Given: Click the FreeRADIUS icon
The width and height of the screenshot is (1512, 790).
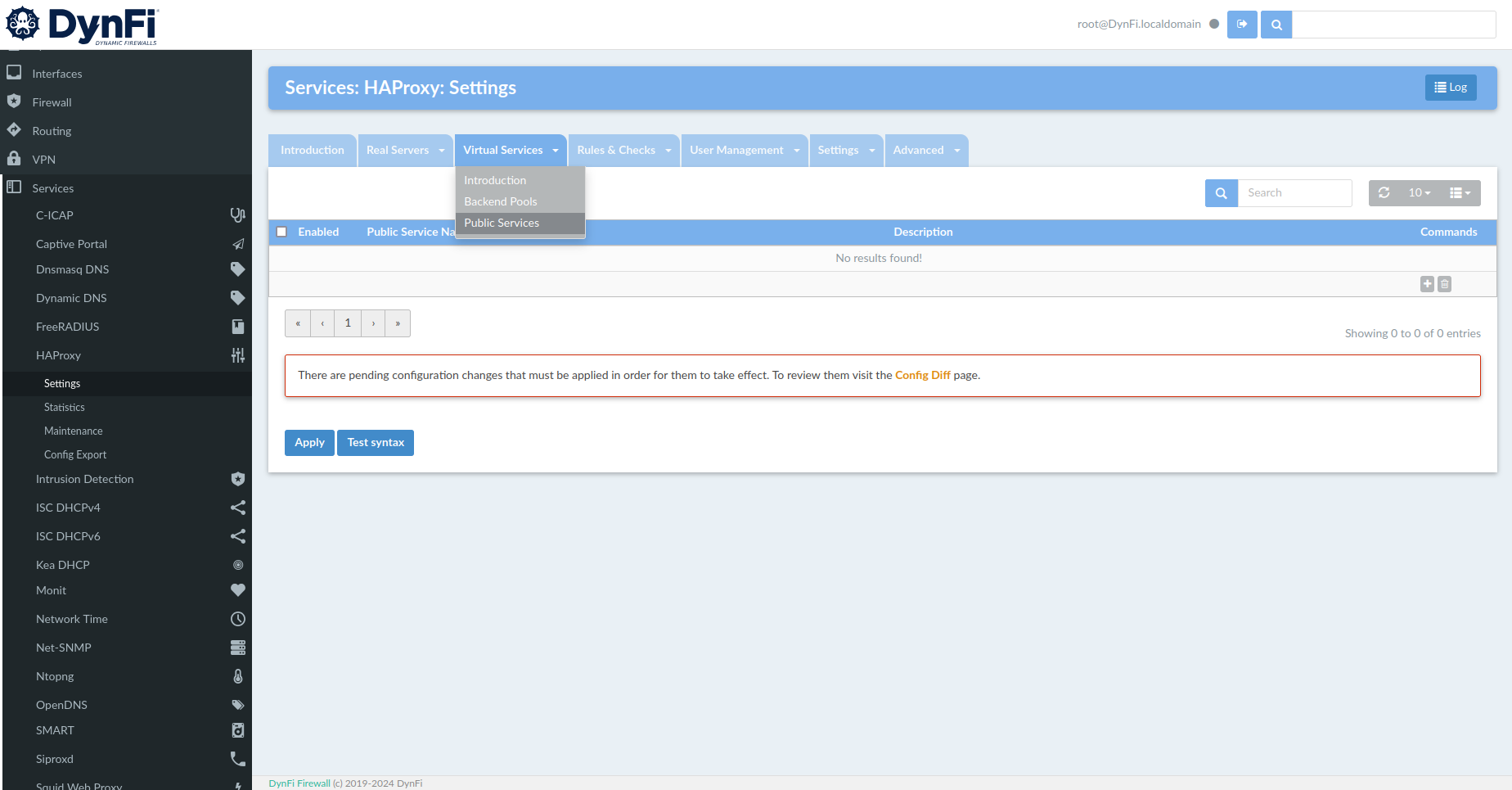Looking at the screenshot, I should click(x=237, y=327).
